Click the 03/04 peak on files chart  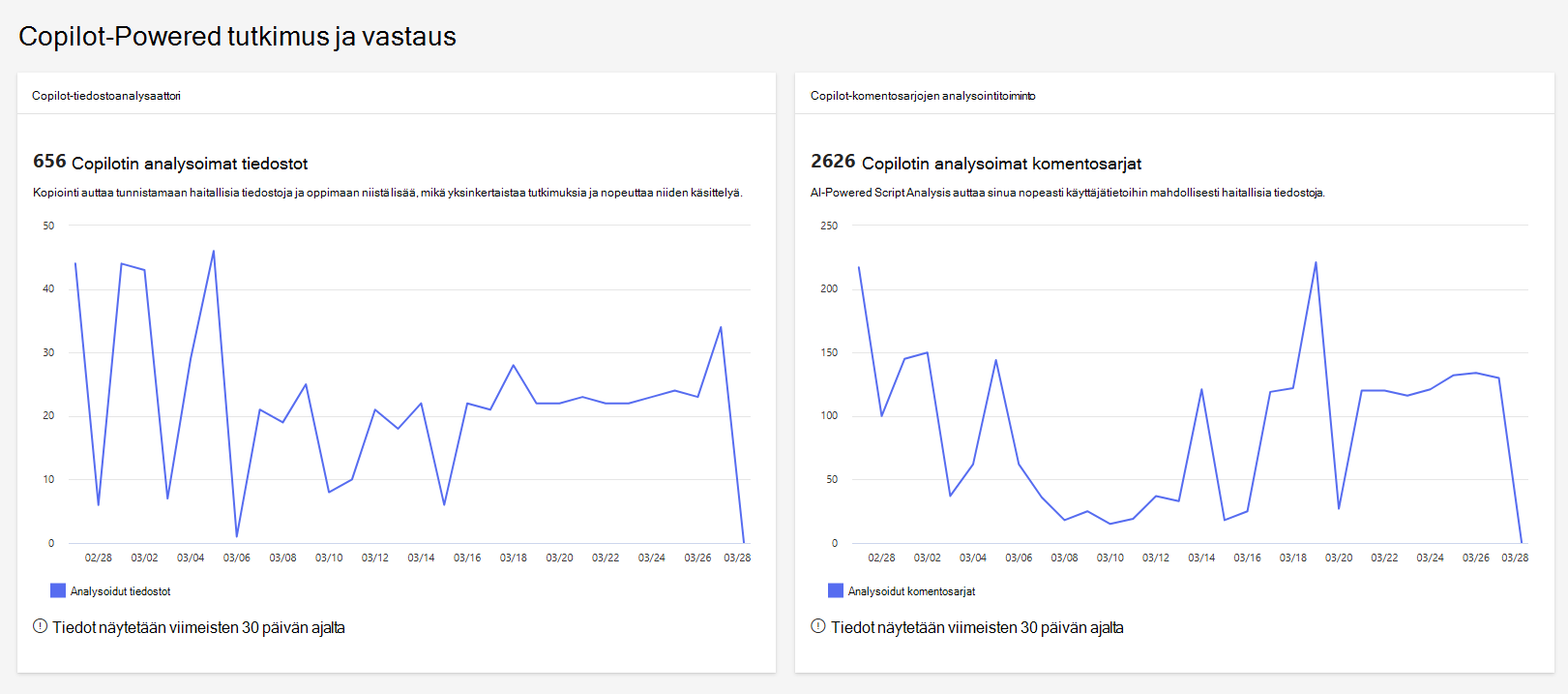click(214, 251)
